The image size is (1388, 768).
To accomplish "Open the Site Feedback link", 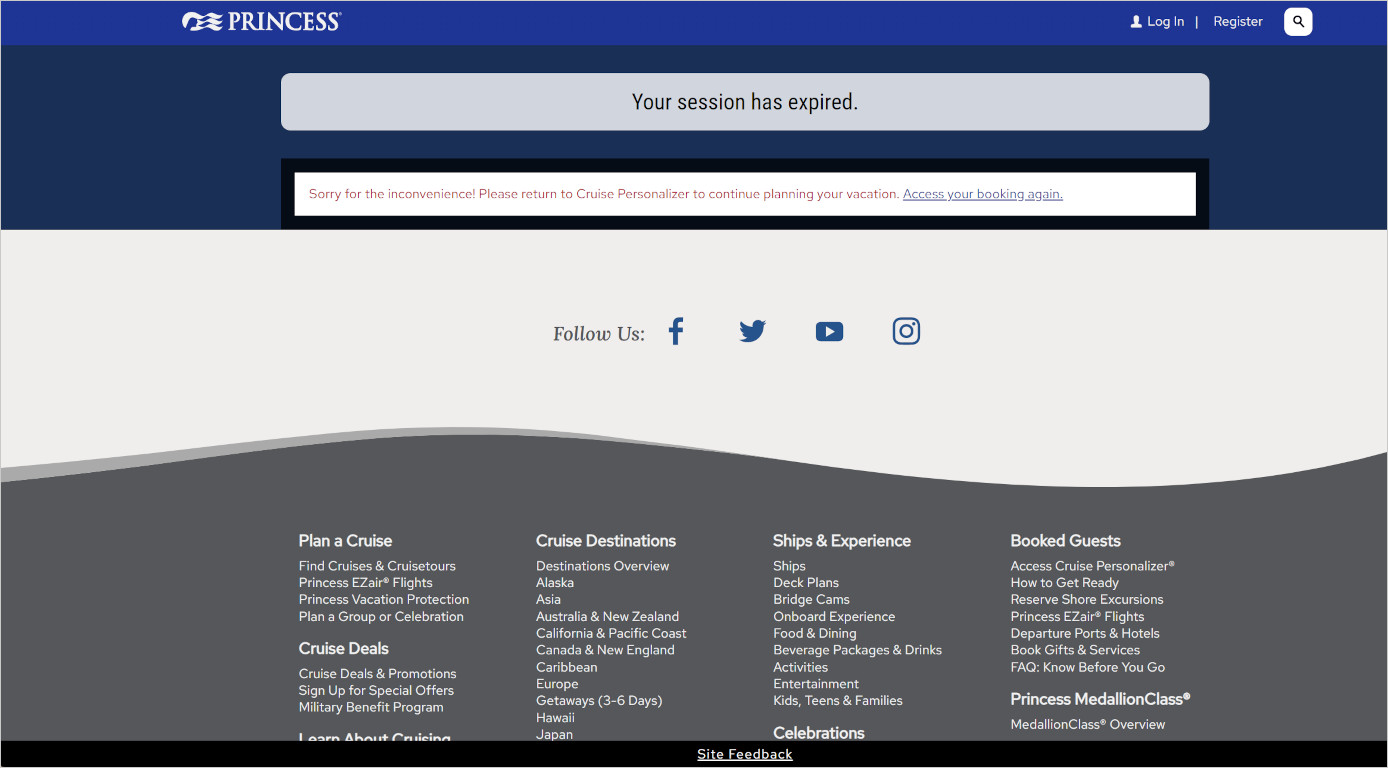I will click(x=745, y=754).
